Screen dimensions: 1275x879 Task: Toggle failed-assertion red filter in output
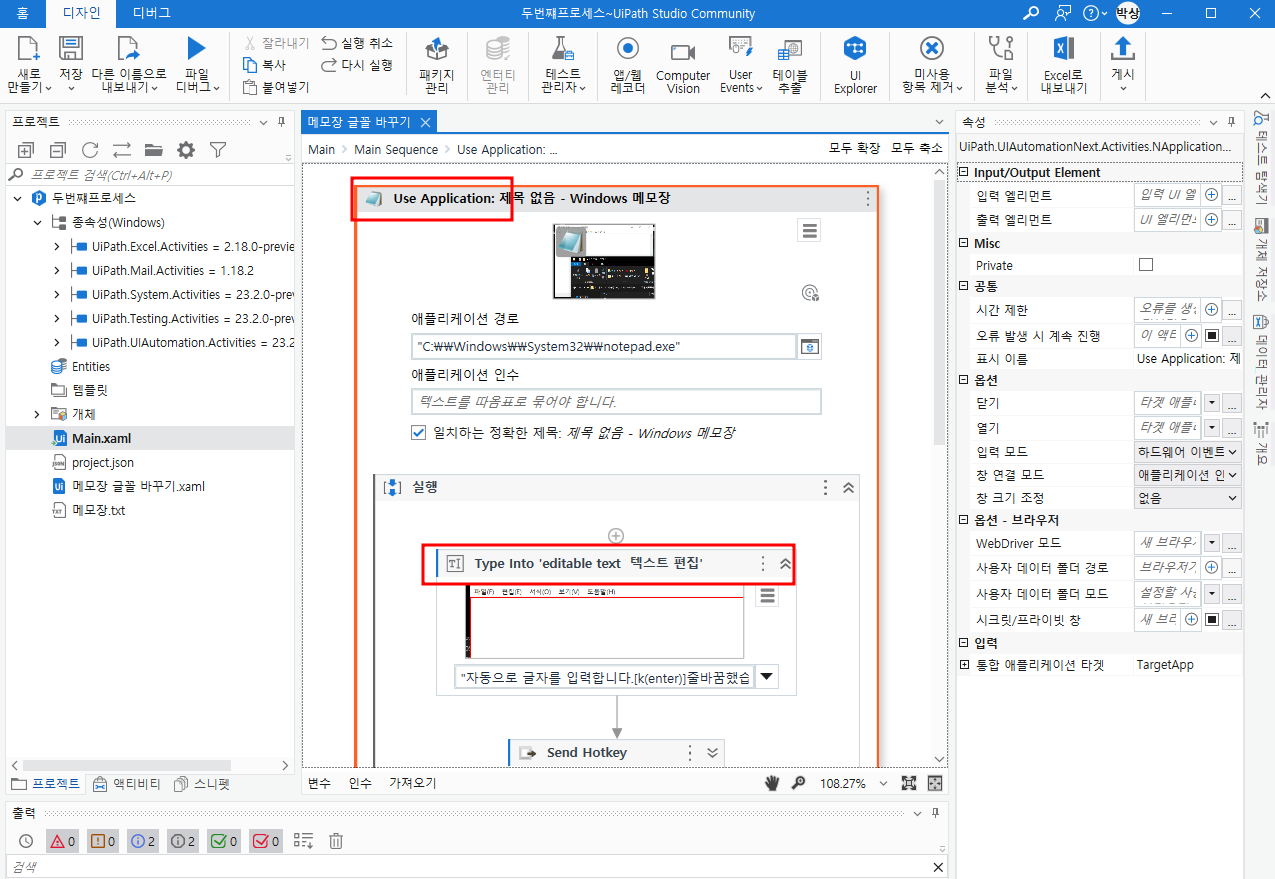point(266,841)
